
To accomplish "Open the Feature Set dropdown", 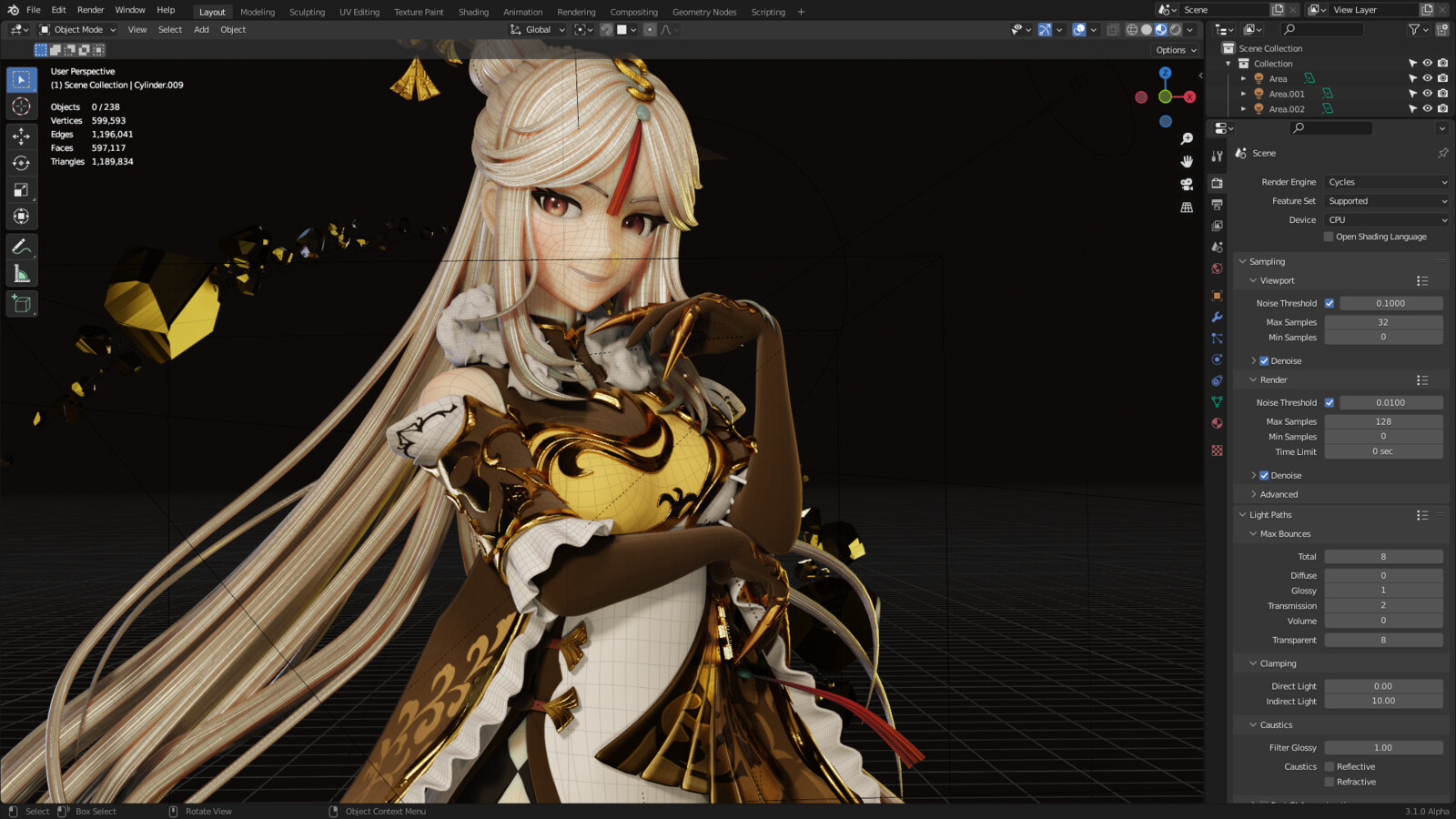I will click(x=1387, y=201).
